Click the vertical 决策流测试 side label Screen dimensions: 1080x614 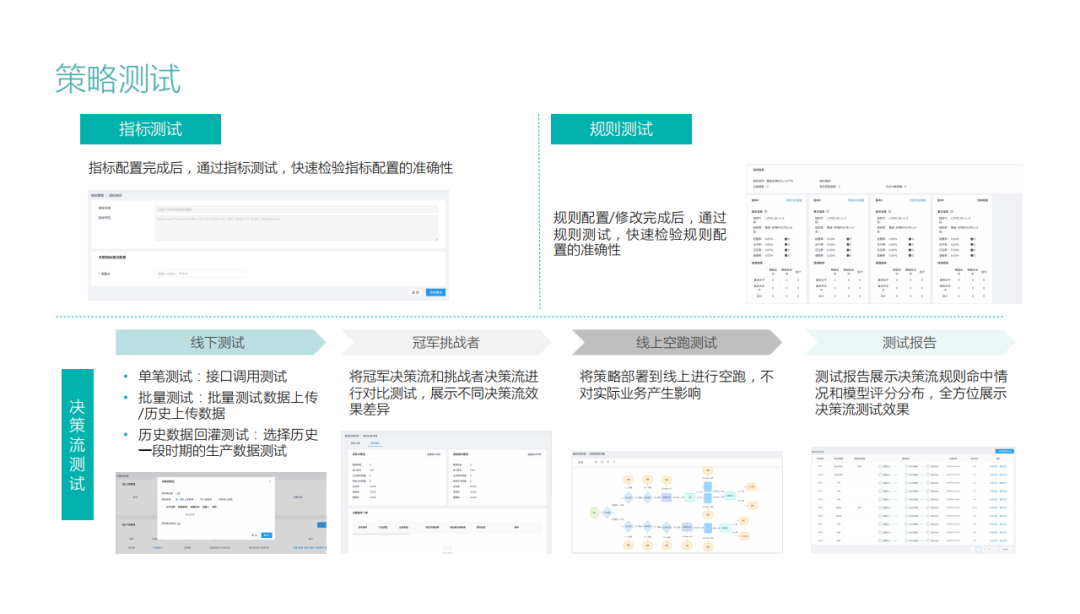tap(77, 444)
